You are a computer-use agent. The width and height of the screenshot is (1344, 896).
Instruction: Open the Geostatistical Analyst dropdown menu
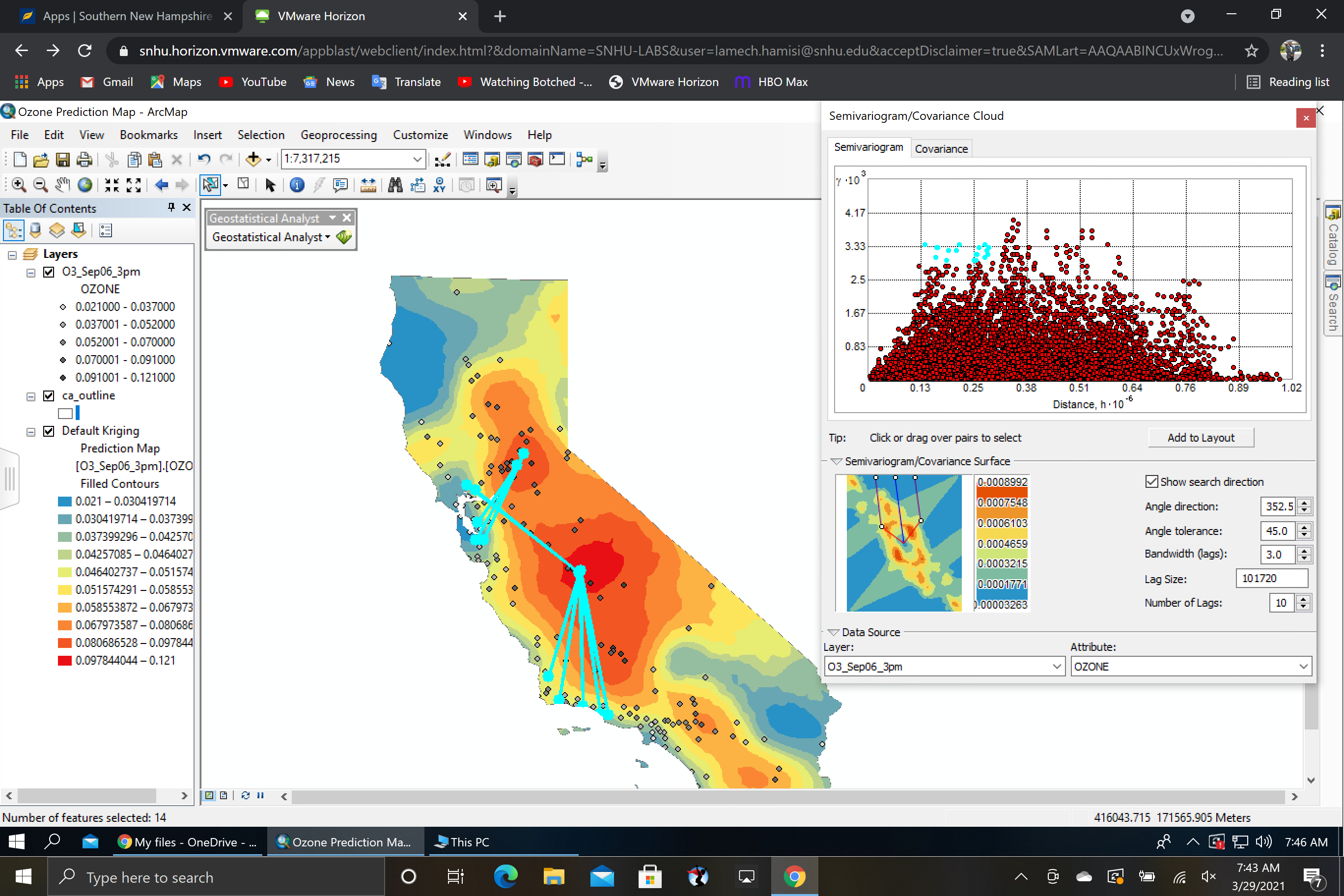tap(272, 237)
